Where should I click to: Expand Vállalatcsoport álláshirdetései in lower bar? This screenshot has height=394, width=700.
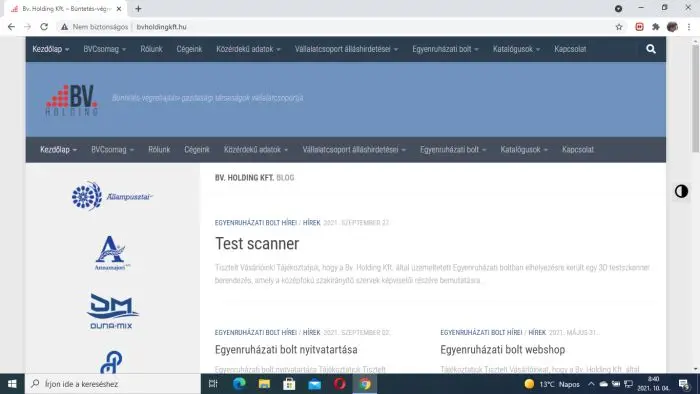click(x=354, y=149)
